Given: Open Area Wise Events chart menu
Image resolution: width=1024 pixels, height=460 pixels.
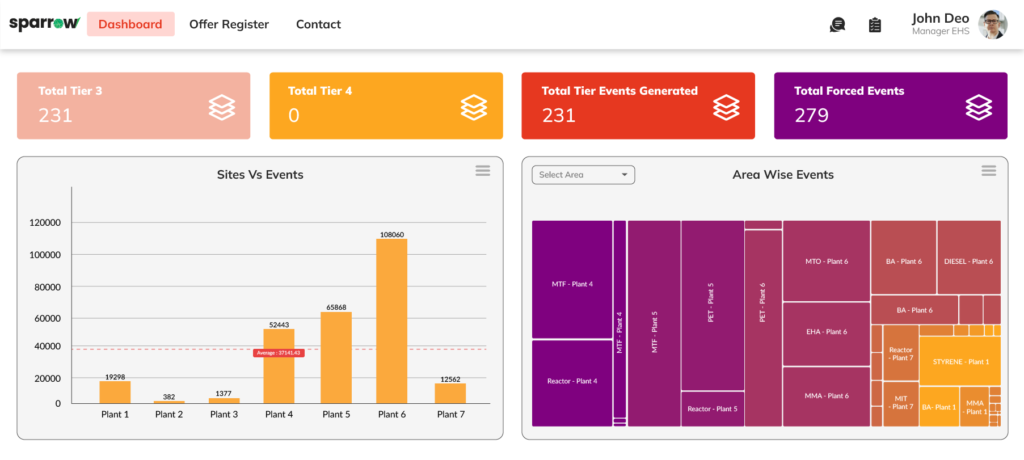Looking at the screenshot, I should click(x=989, y=171).
